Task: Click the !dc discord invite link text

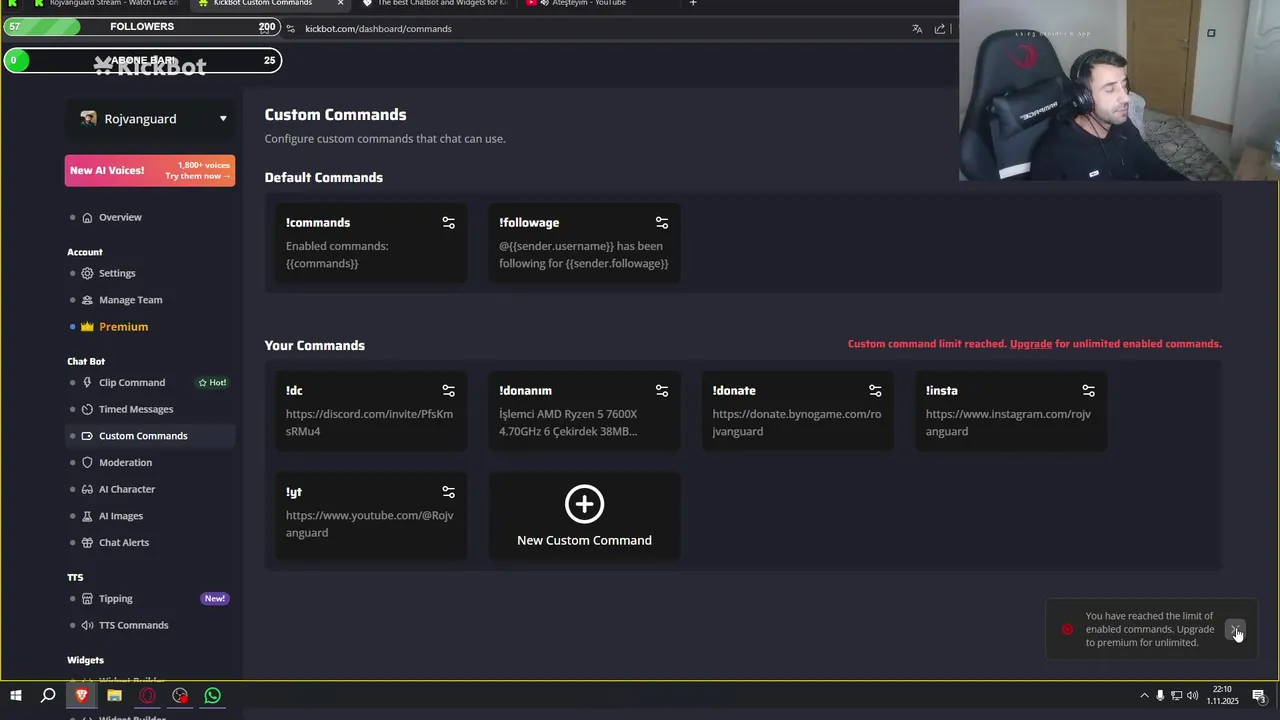Action: click(x=369, y=423)
